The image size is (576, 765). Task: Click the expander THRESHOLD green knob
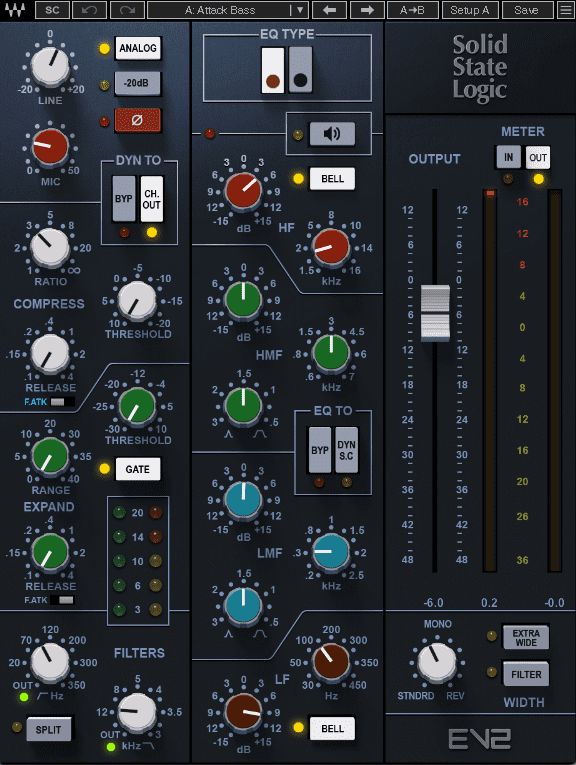tap(137, 406)
